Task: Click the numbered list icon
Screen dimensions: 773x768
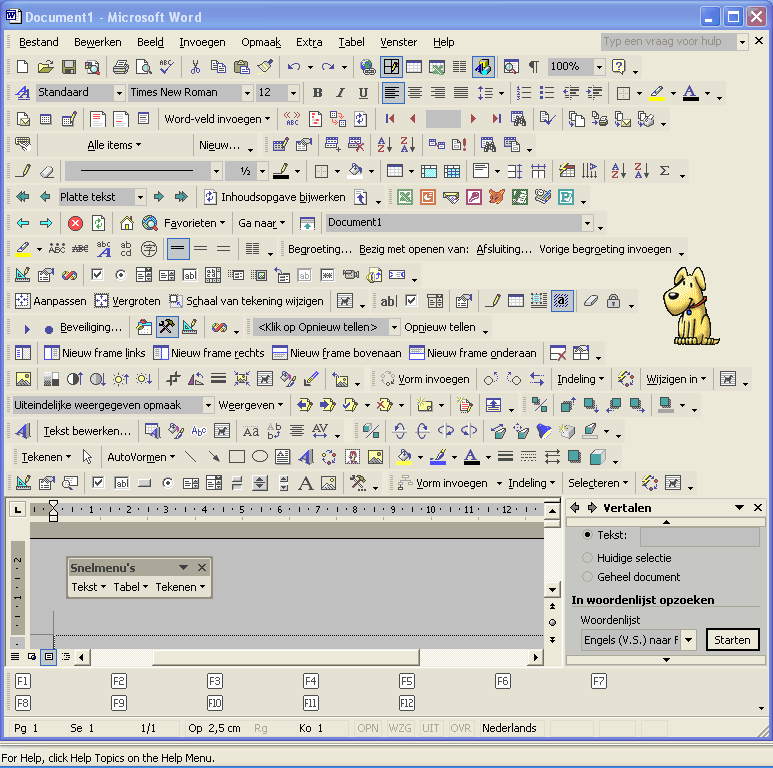Action: [x=524, y=93]
